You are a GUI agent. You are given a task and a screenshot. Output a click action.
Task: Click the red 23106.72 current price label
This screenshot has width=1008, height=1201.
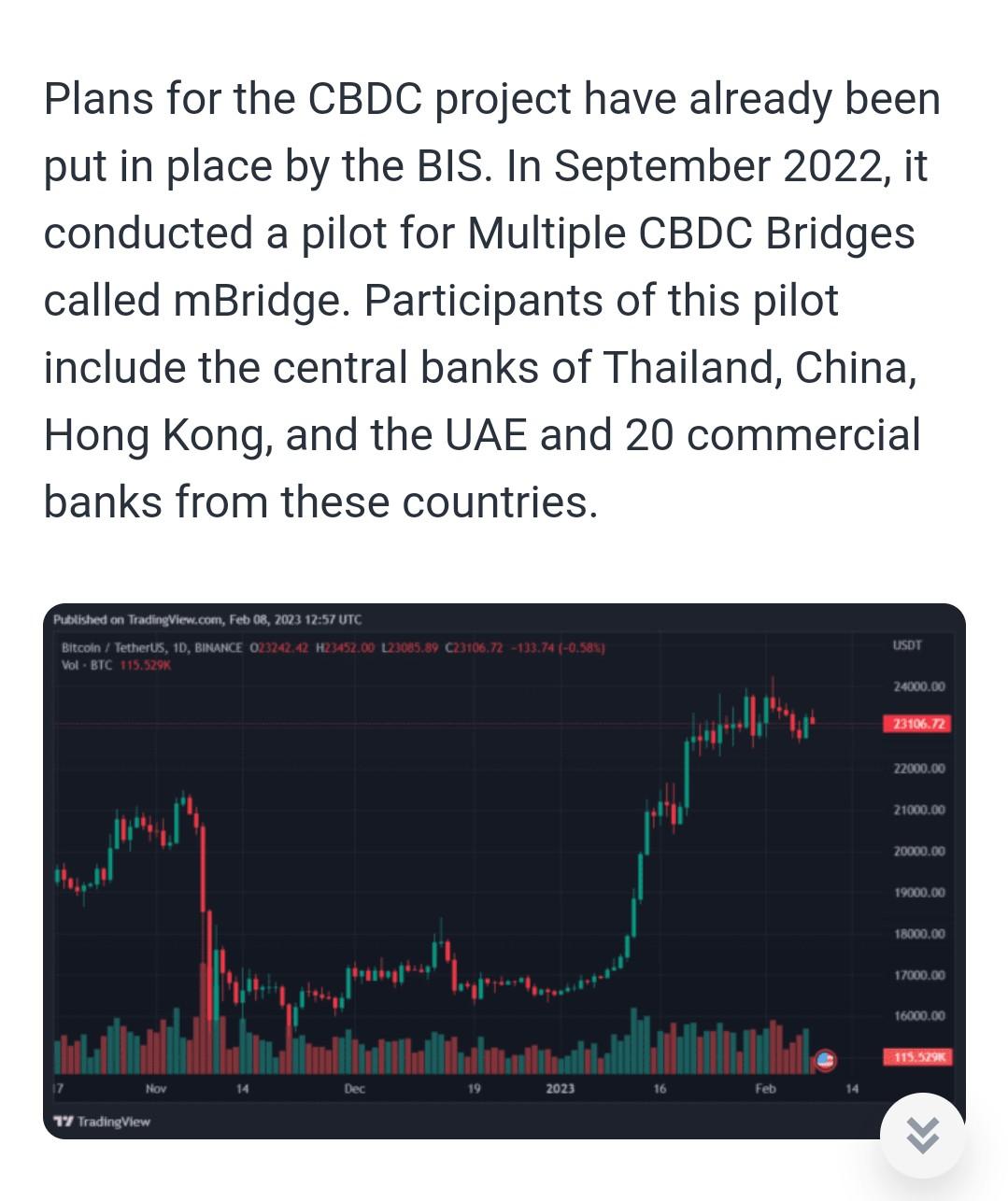tap(917, 724)
